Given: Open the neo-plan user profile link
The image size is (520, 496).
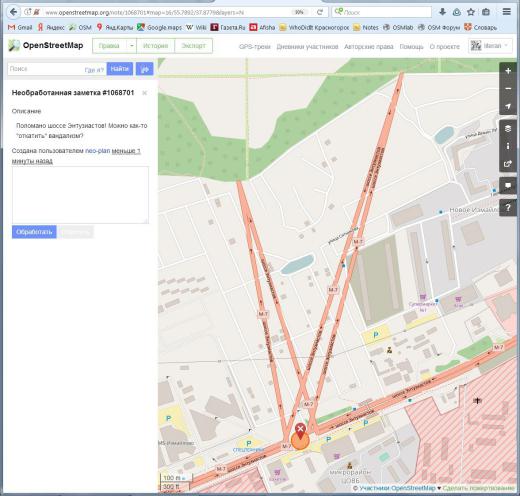Looking at the screenshot, I should click(97, 151).
